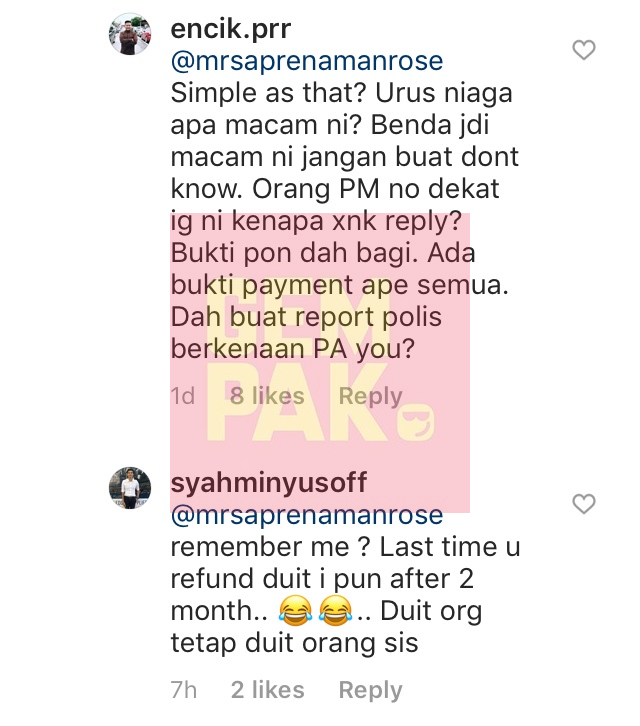
Task: Select the first comment text 'Simple as that?'
Action: click(269, 93)
